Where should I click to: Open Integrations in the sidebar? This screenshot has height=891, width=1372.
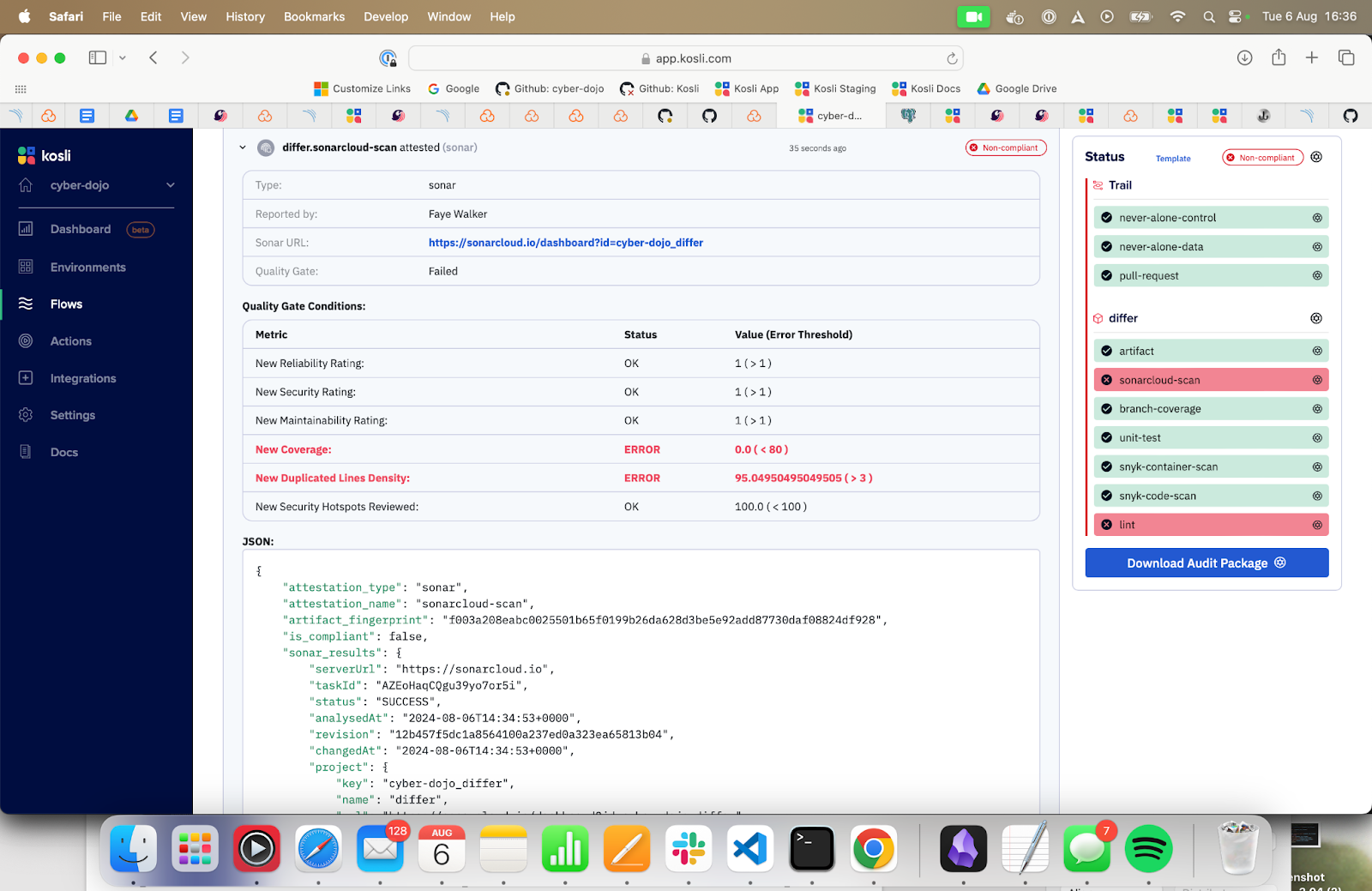(x=82, y=378)
